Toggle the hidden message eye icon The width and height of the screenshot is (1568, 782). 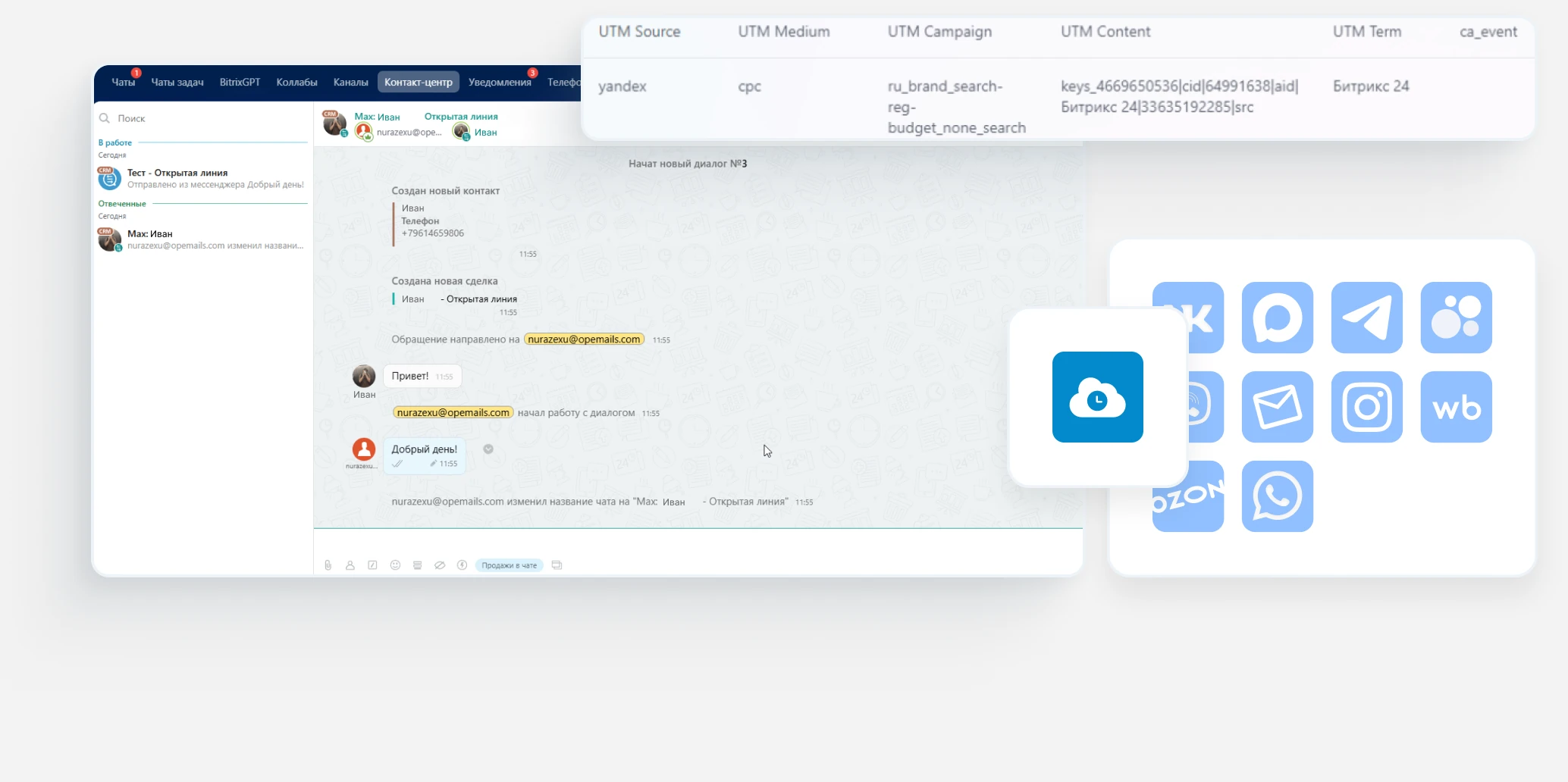439,565
